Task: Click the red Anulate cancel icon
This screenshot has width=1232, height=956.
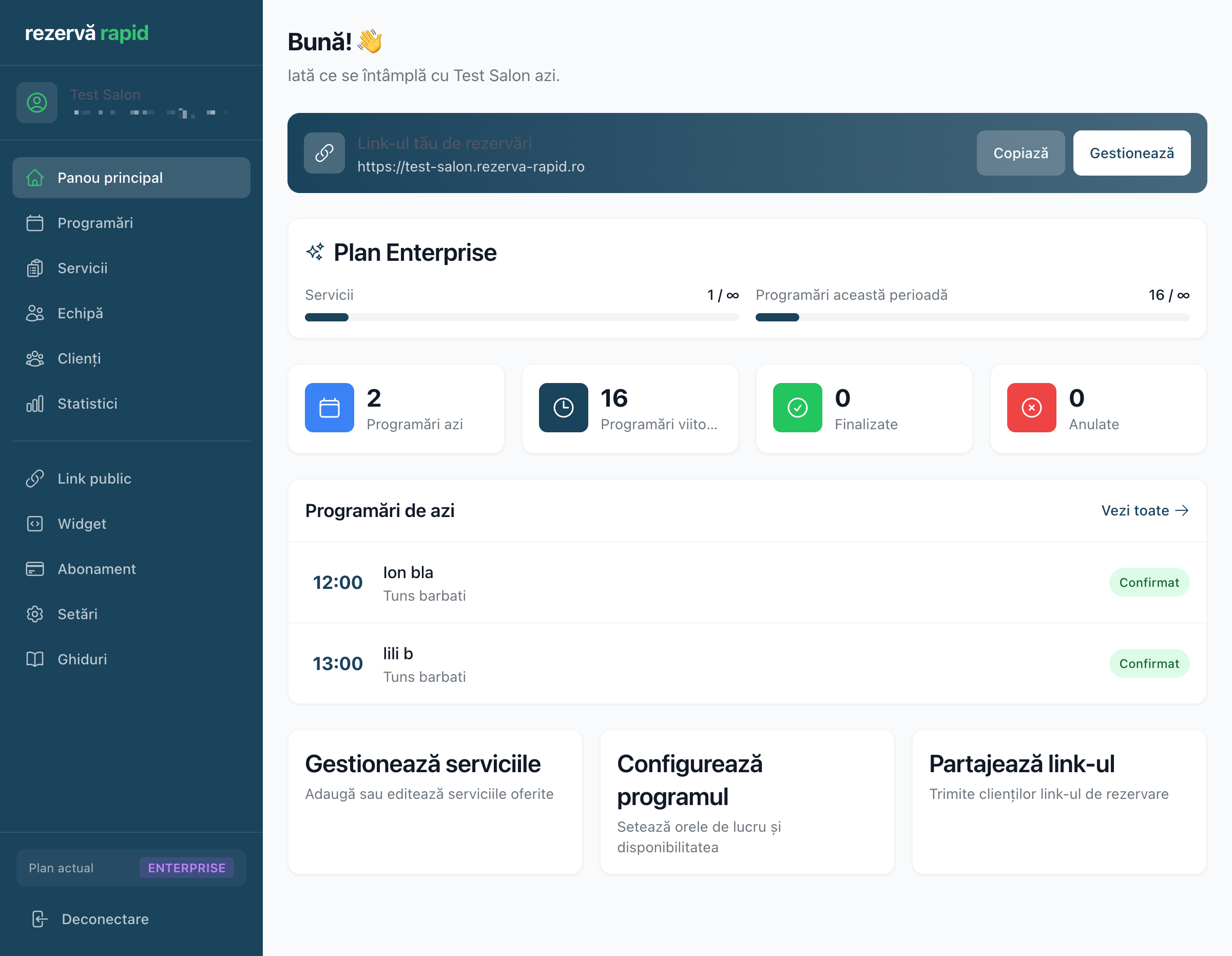Action: tap(1031, 408)
